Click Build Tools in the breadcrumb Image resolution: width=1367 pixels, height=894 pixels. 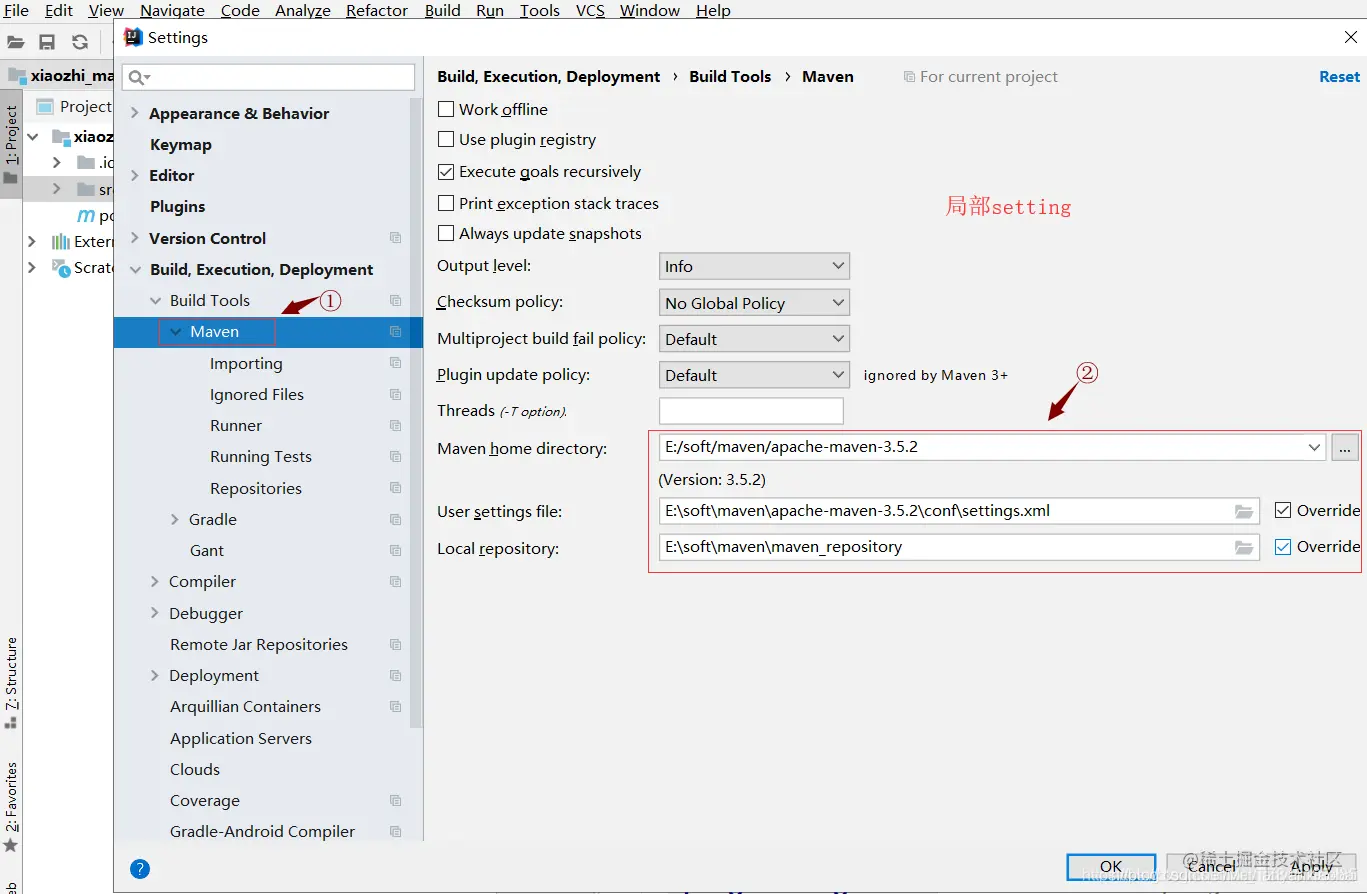point(730,76)
